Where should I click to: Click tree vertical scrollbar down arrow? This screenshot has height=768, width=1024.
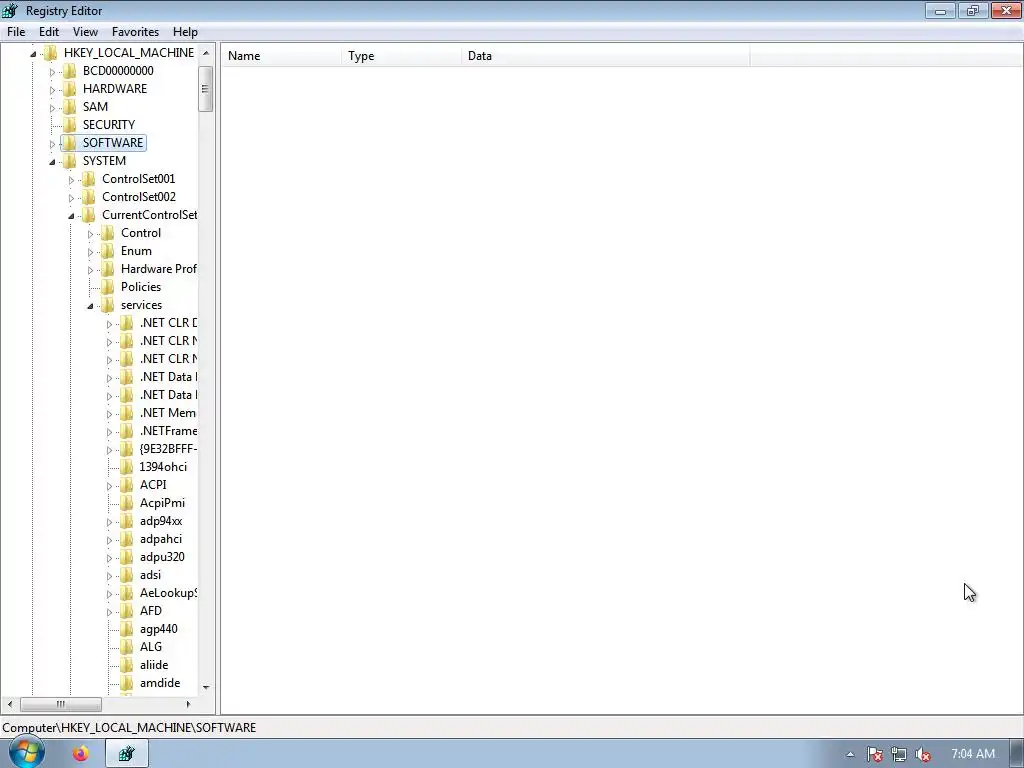click(206, 687)
